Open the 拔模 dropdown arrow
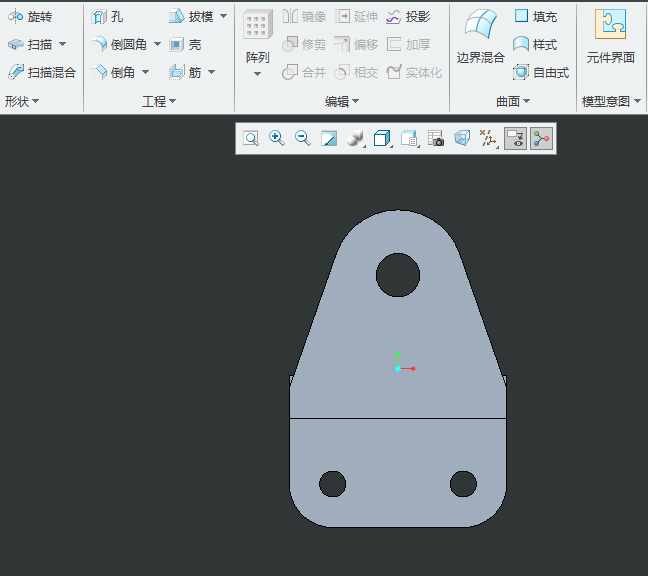This screenshot has height=576, width=648. pos(224,16)
